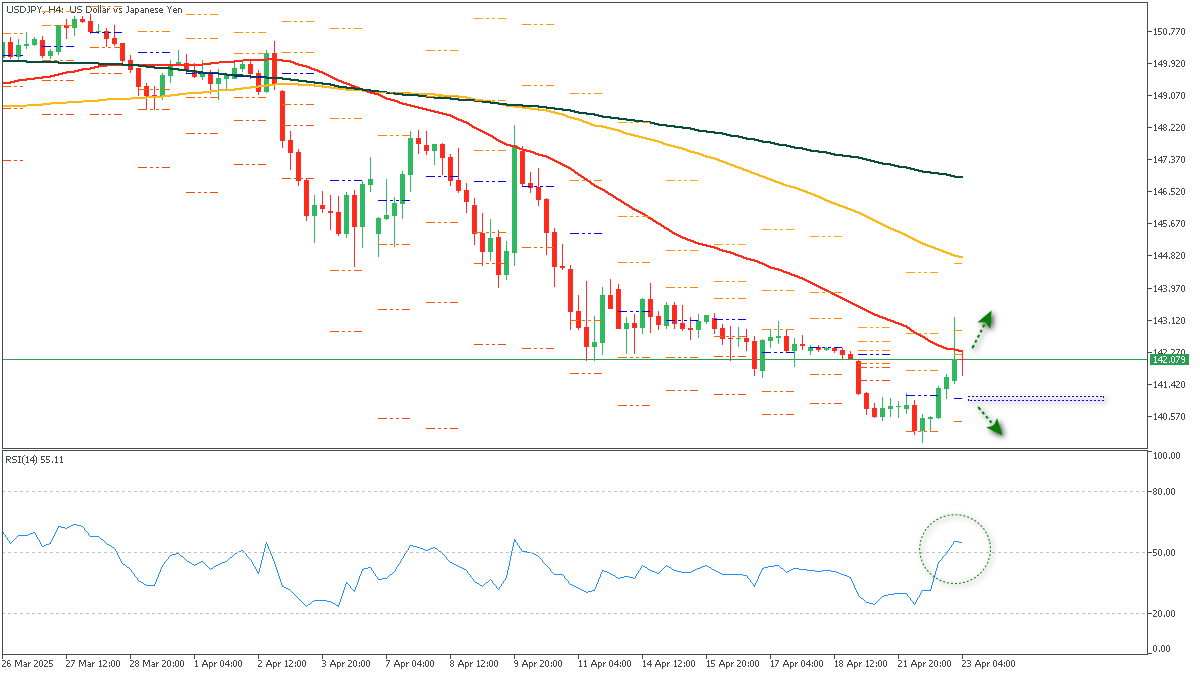1200x675 pixels.
Task: Click the 20.00 RSI level label
Action: (x=1163, y=614)
